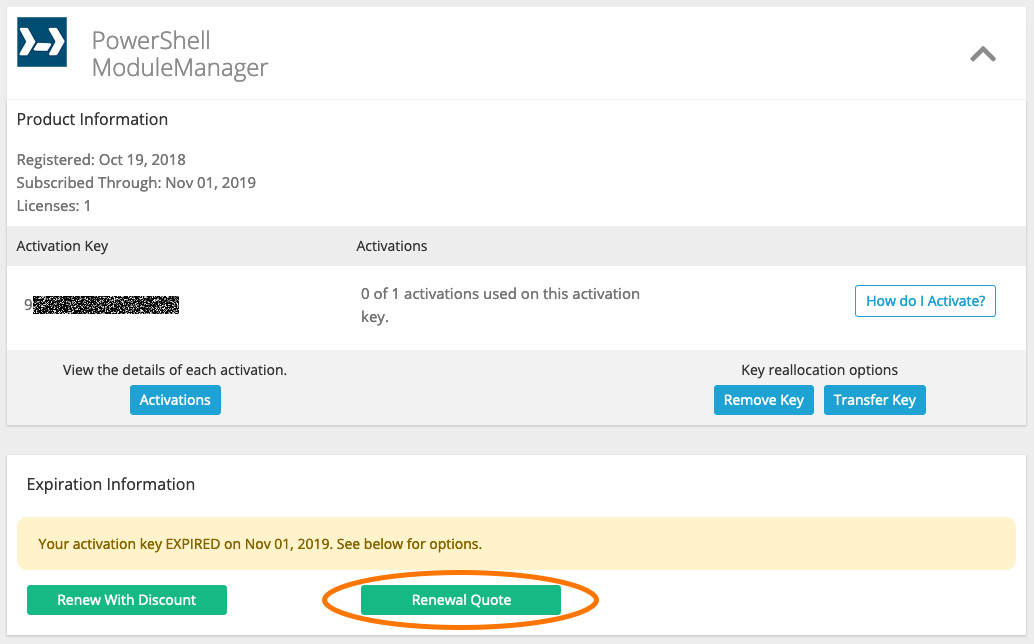Click the Product Information heading

click(x=92, y=119)
